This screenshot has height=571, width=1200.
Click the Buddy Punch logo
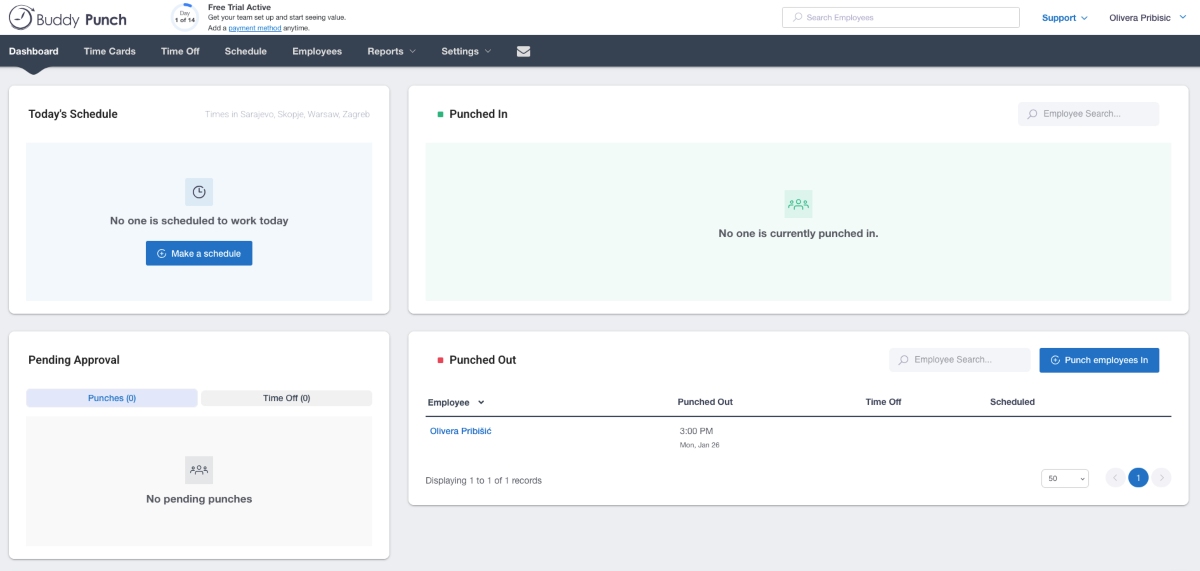pos(68,18)
